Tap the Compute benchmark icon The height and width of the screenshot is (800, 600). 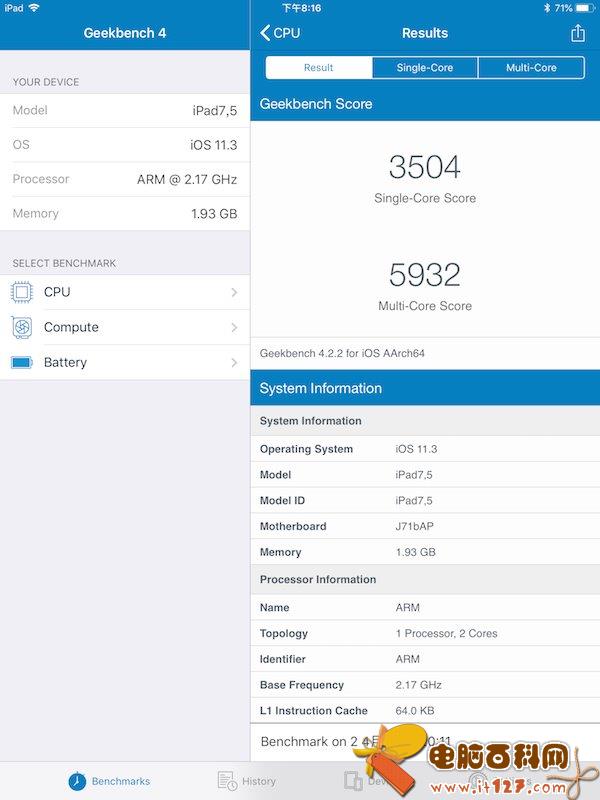click(x=21, y=327)
